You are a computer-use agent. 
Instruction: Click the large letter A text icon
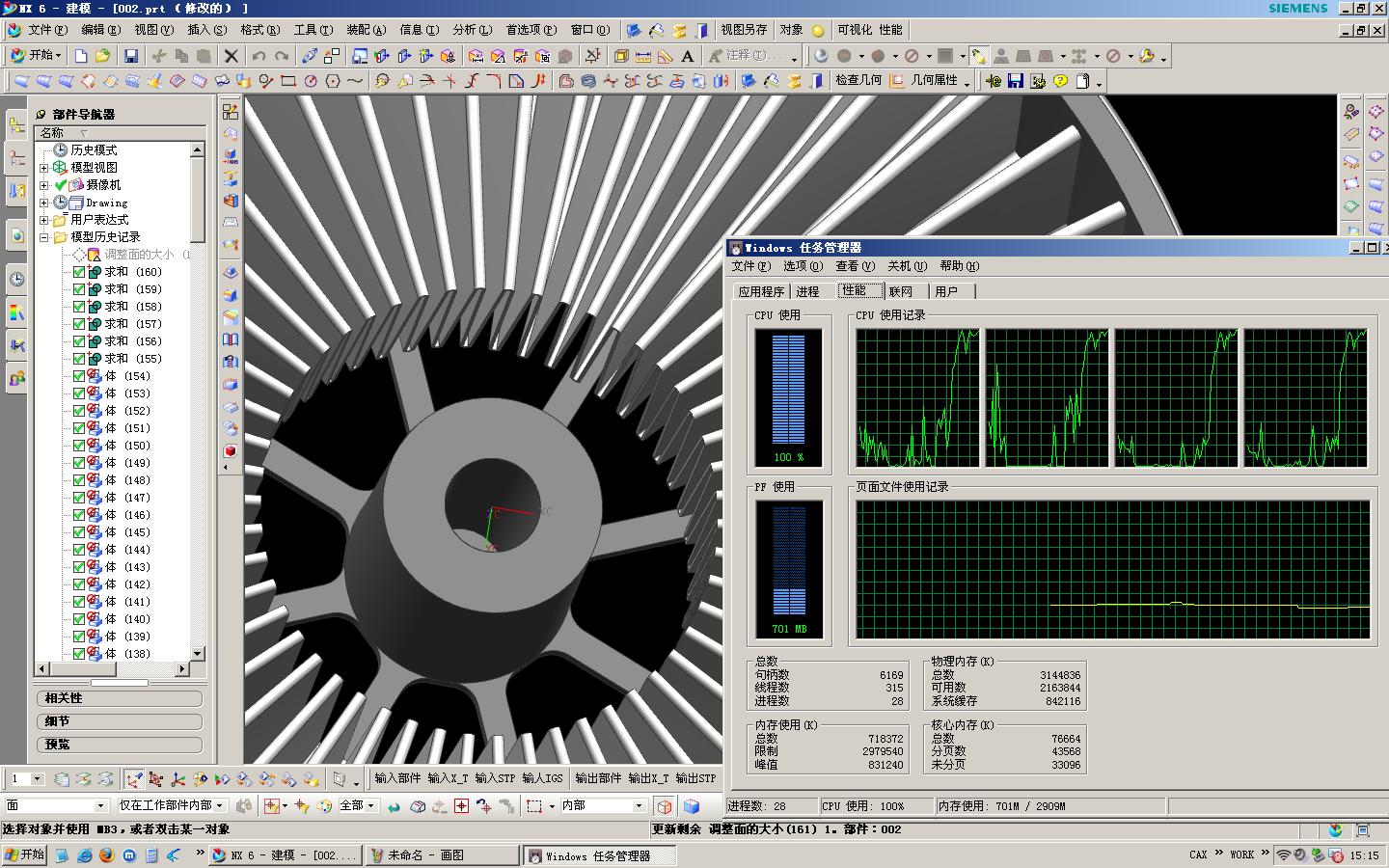(688, 56)
